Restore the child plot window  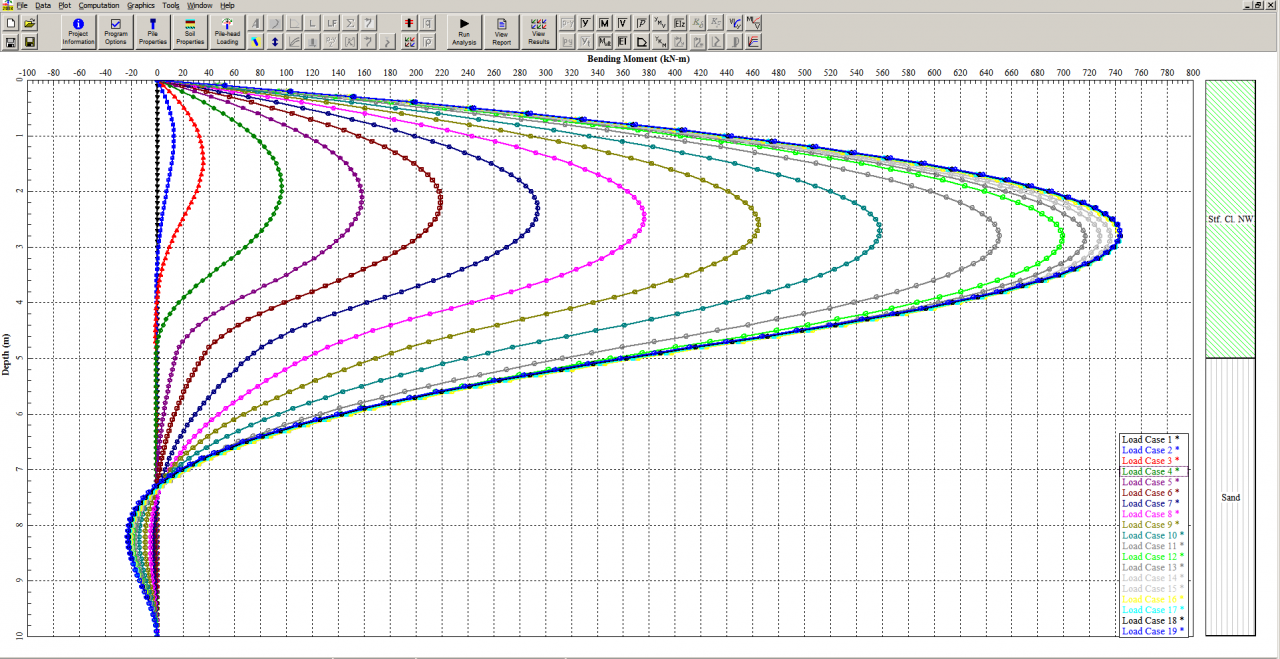[x=1260, y=5]
